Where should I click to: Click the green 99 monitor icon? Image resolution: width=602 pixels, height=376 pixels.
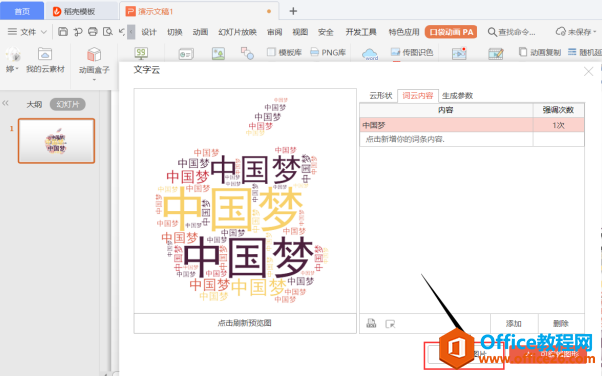click(x=141, y=53)
